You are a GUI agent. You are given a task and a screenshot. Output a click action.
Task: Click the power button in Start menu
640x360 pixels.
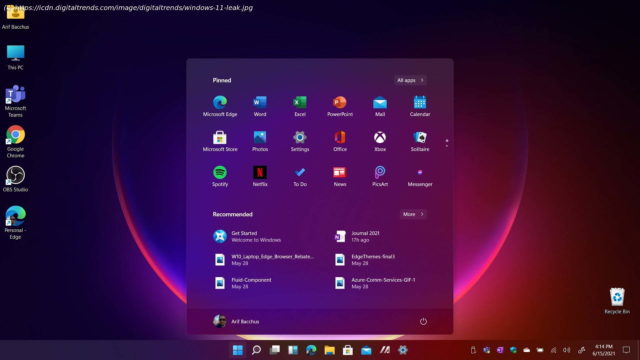pyautogui.click(x=423, y=321)
